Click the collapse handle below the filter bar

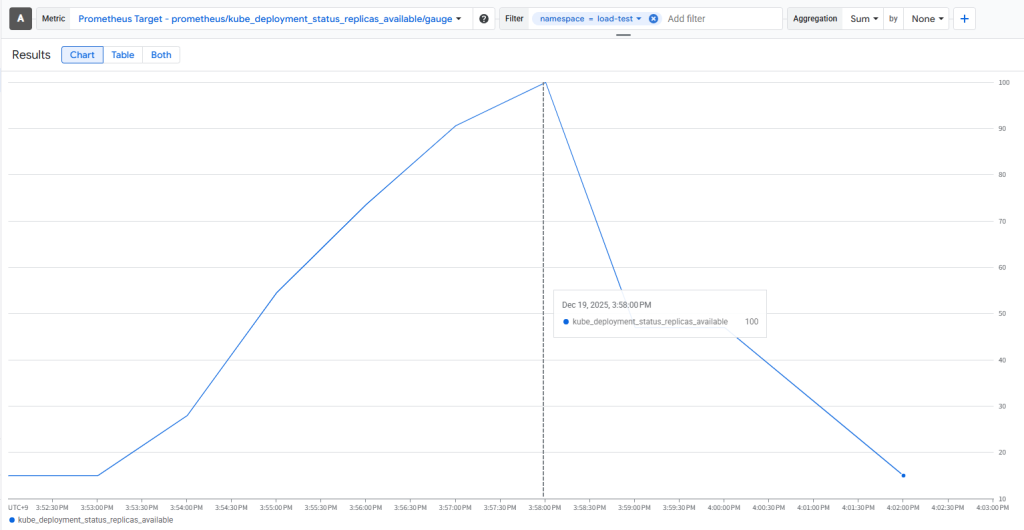(x=623, y=35)
